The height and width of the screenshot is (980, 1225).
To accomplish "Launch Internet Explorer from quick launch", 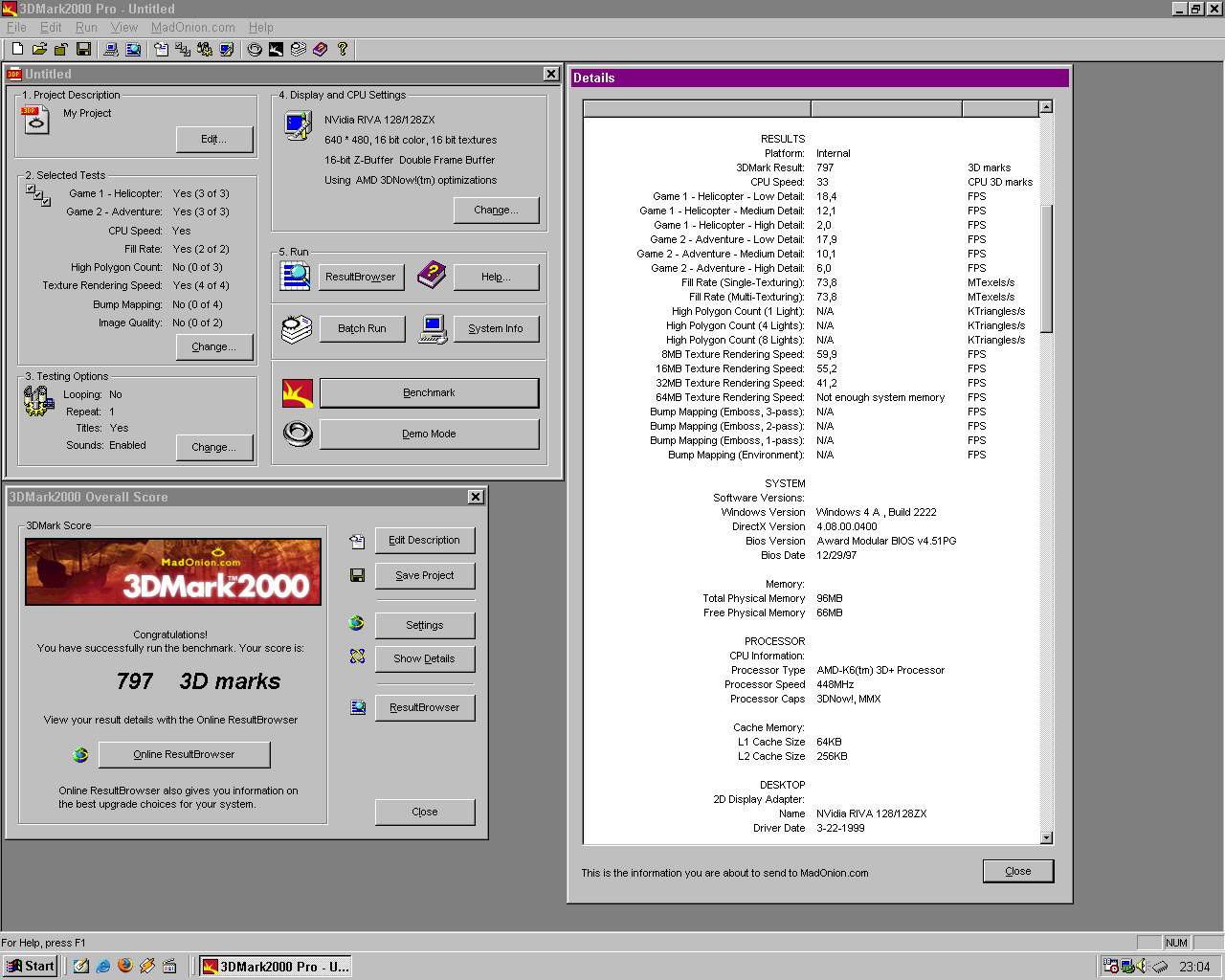I will (103, 966).
